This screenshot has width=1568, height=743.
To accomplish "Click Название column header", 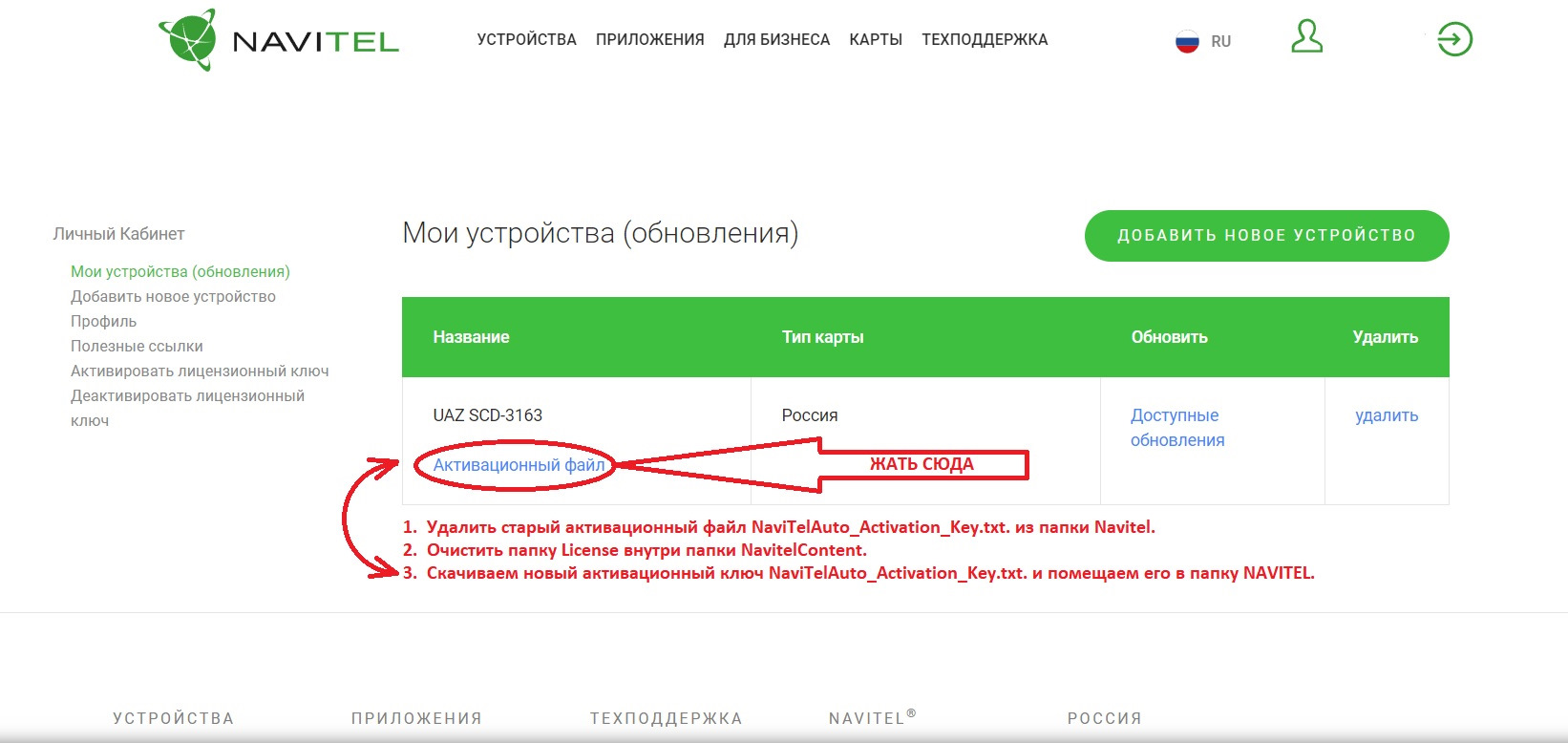I will pos(471,337).
